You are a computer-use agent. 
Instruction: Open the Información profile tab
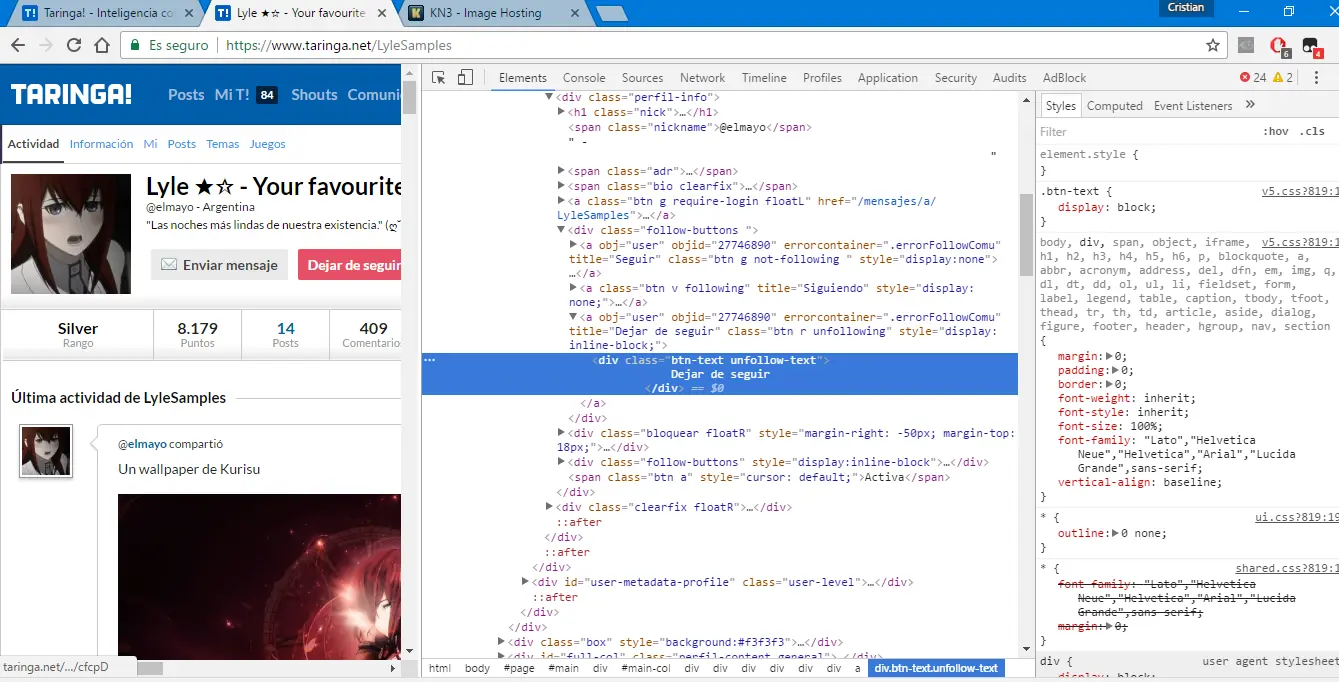101,144
